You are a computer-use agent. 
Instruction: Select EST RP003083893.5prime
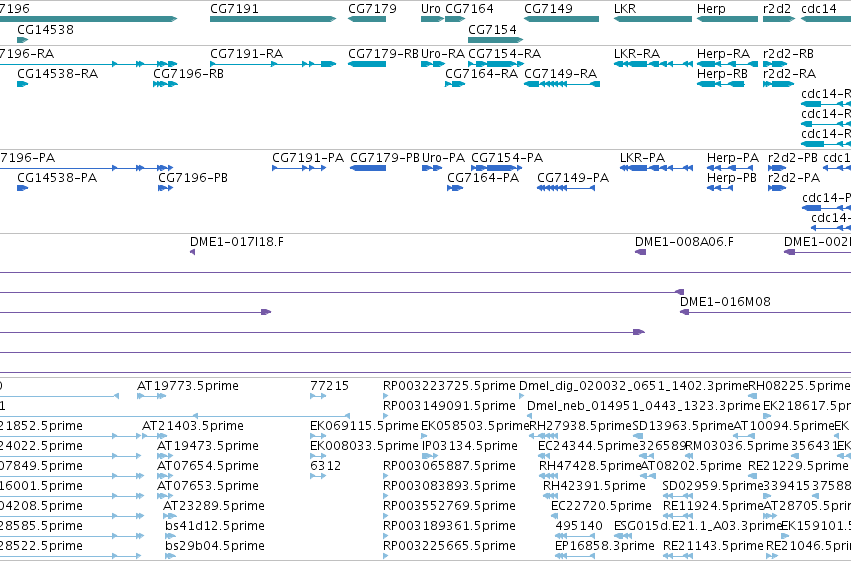click(x=386, y=496)
